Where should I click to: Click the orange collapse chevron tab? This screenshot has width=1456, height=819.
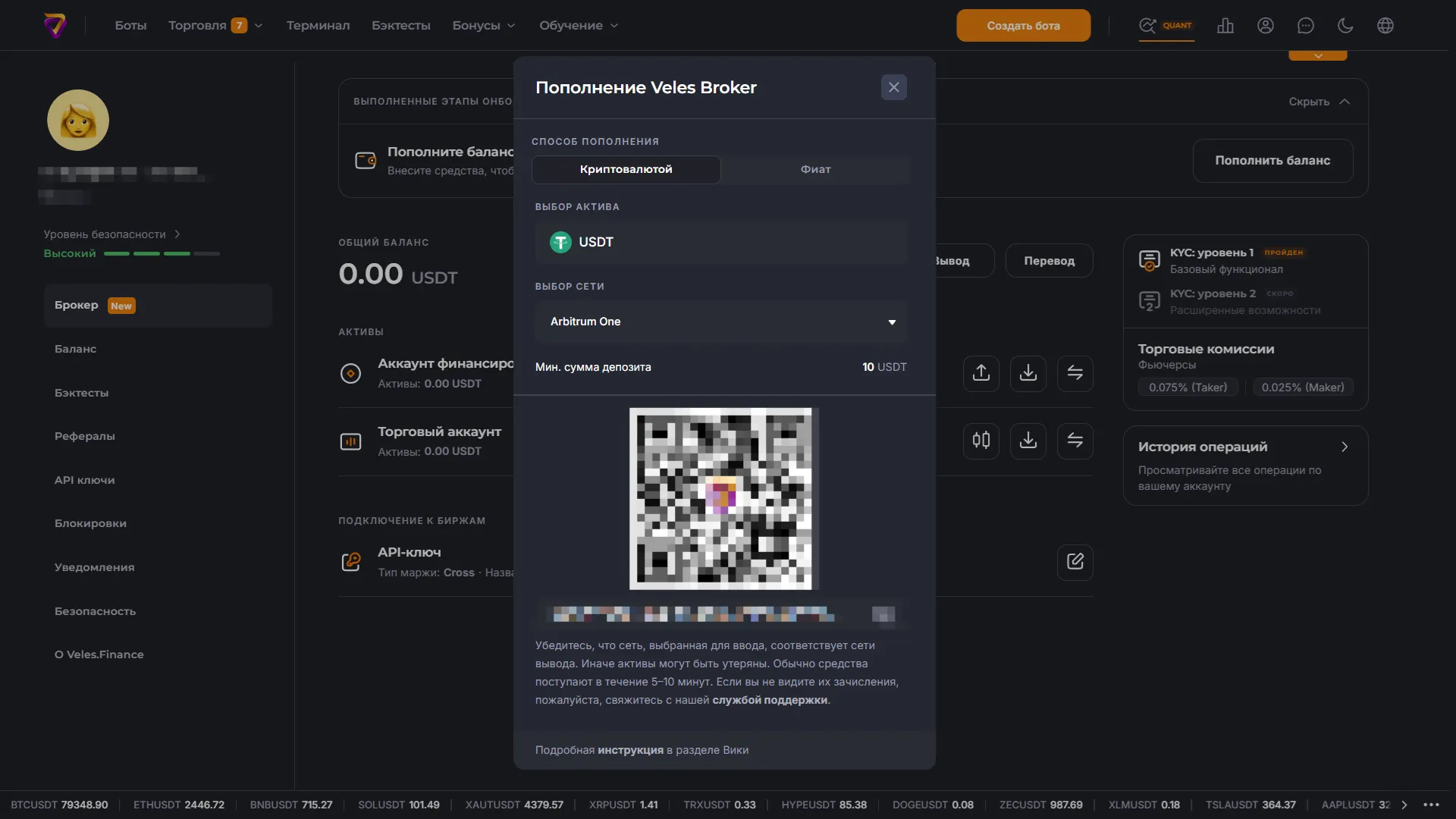(x=1318, y=55)
